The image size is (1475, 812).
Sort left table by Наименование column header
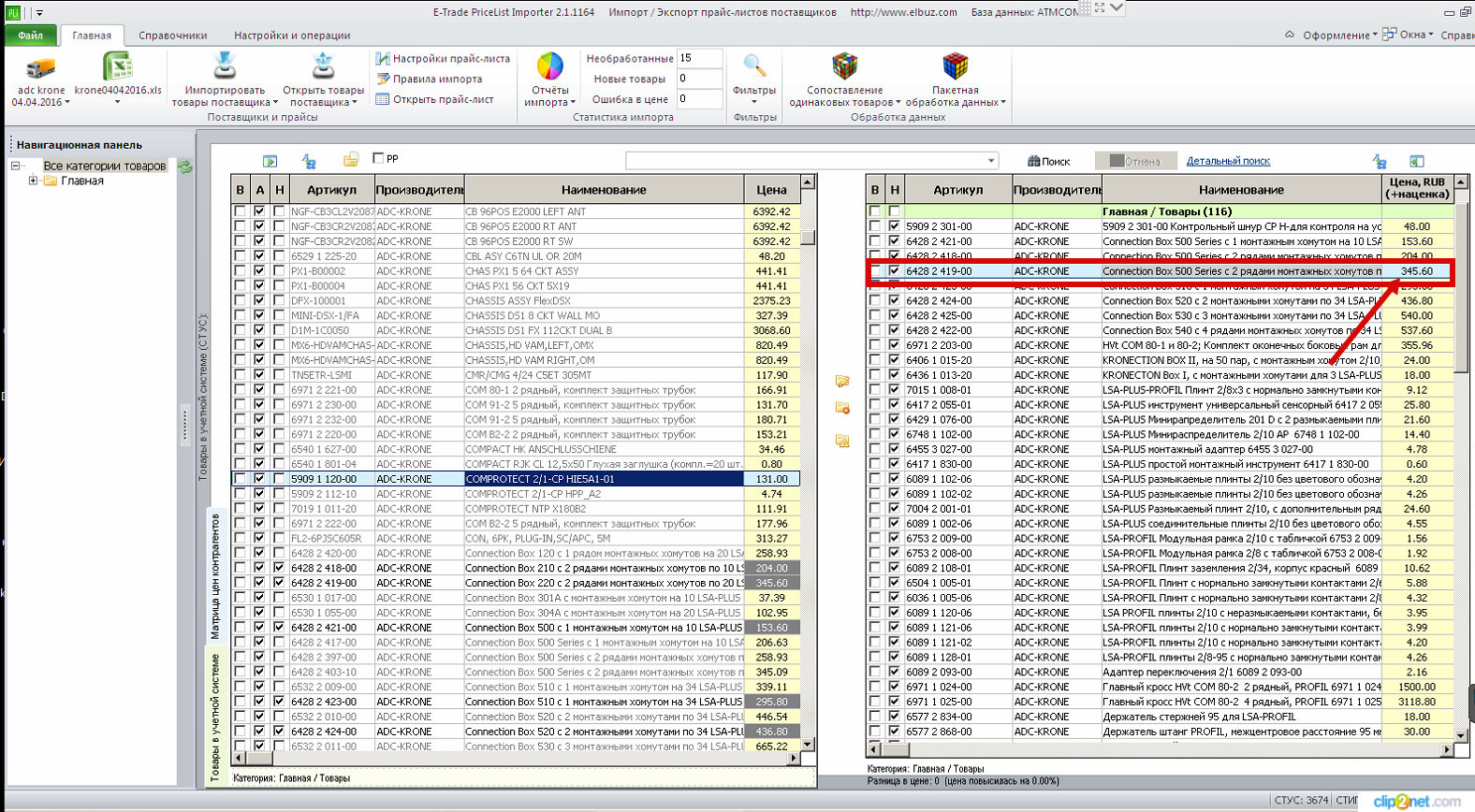point(604,190)
